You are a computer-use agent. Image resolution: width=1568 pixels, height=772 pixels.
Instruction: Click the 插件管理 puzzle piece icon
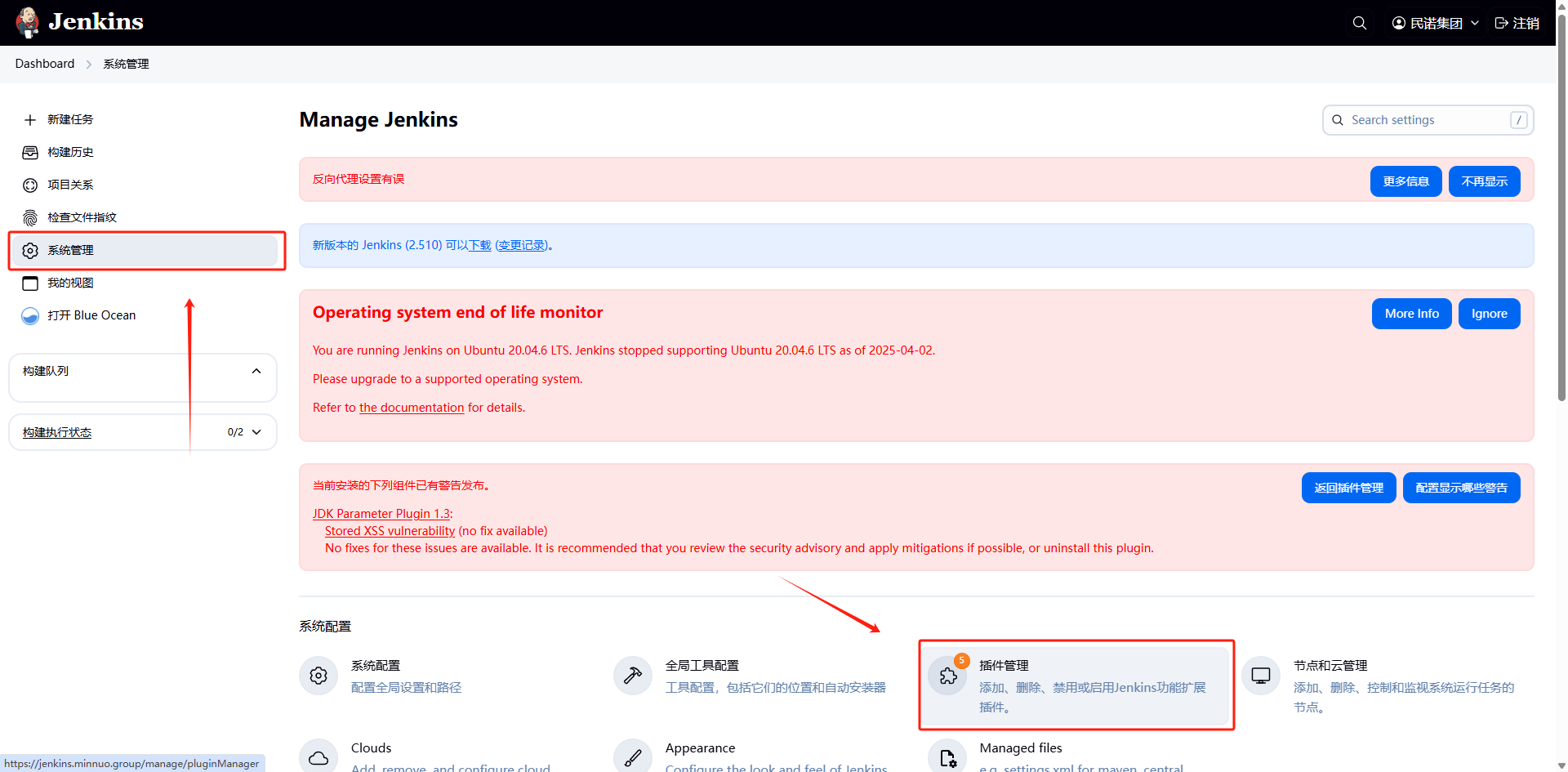(947, 676)
